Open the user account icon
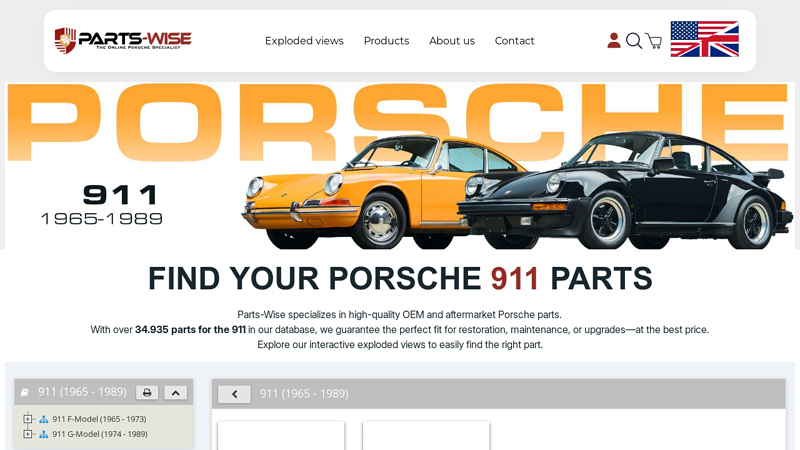800x450 pixels. pos(614,40)
